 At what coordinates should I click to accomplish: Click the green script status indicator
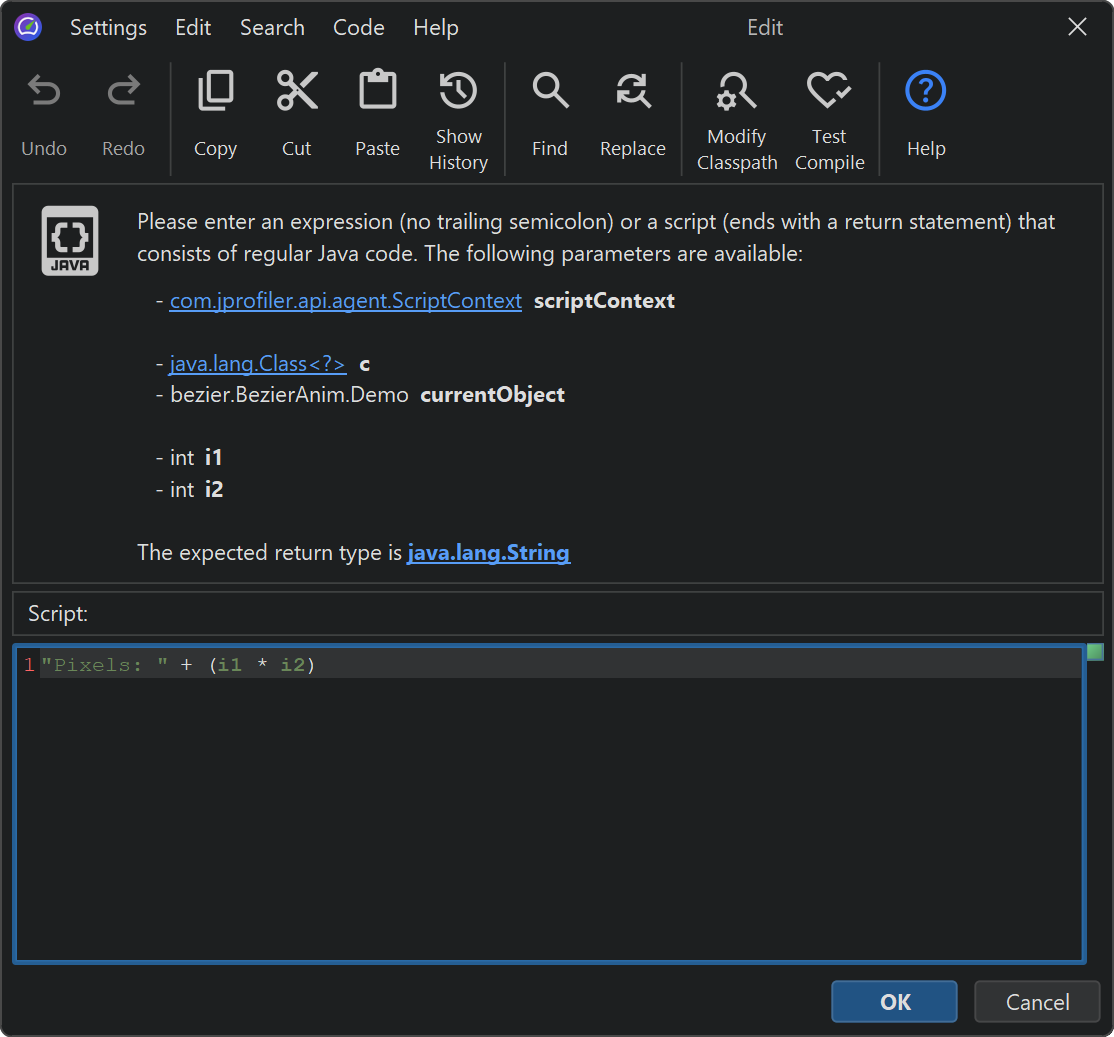point(1095,653)
